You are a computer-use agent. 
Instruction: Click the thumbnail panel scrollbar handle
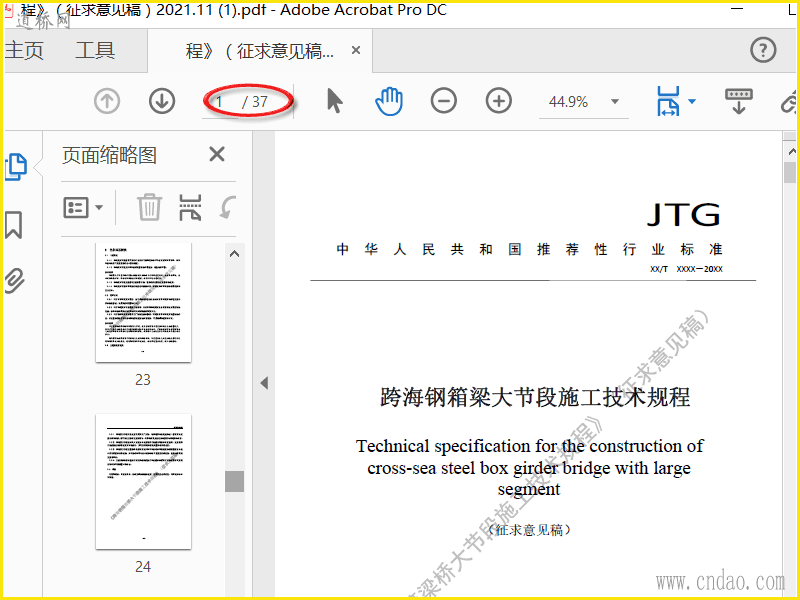tap(234, 481)
